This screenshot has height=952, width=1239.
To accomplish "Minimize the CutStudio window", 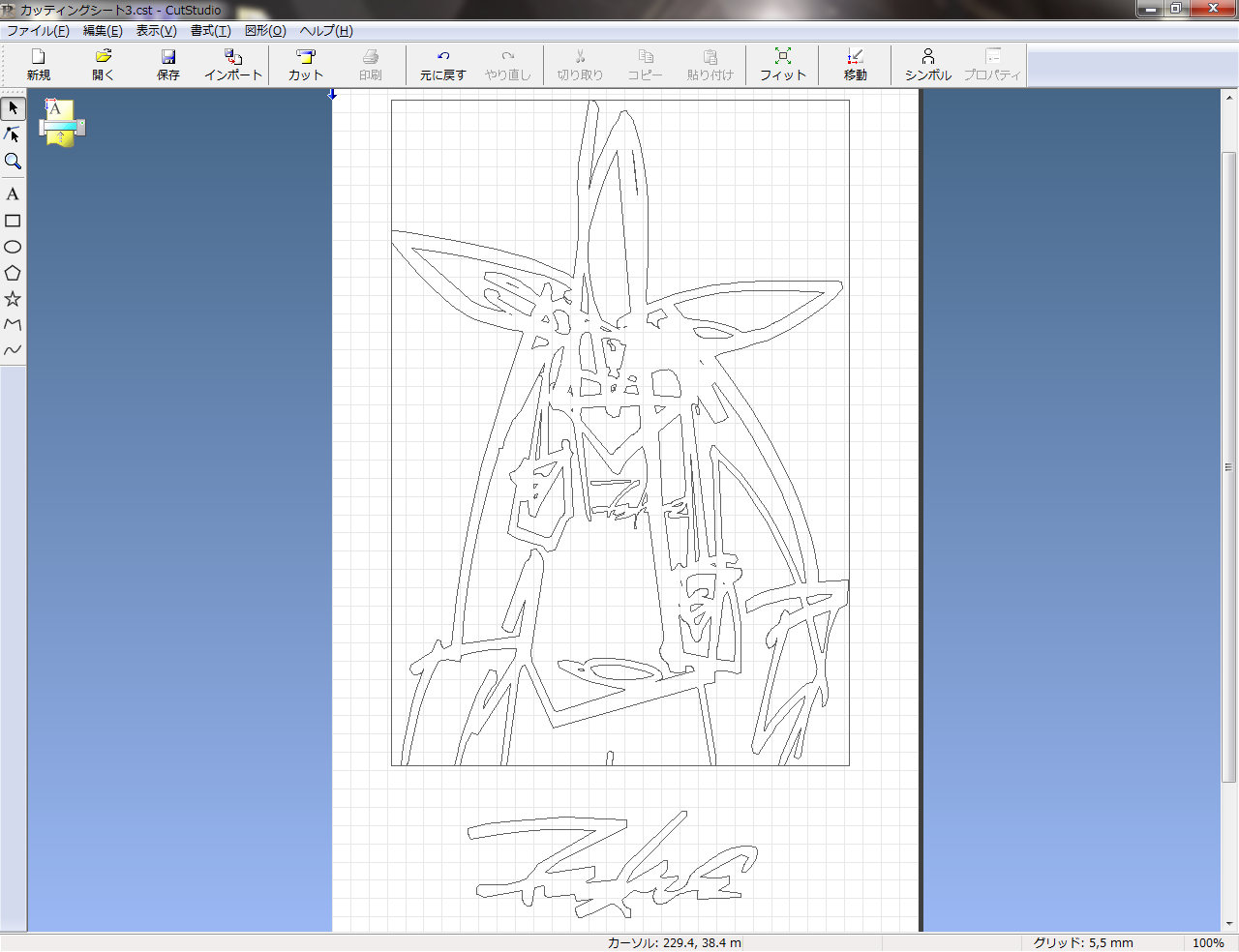I will 1151,9.
